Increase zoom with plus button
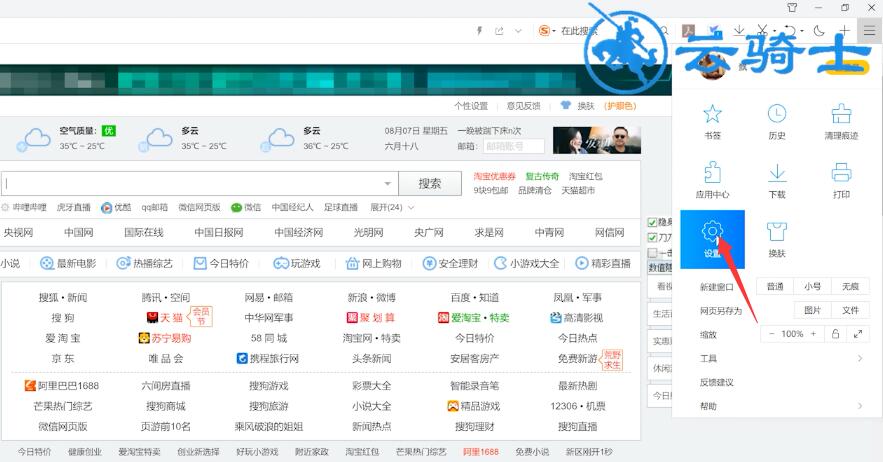The height and width of the screenshot is (462, 883). click(x=813, y=334)
